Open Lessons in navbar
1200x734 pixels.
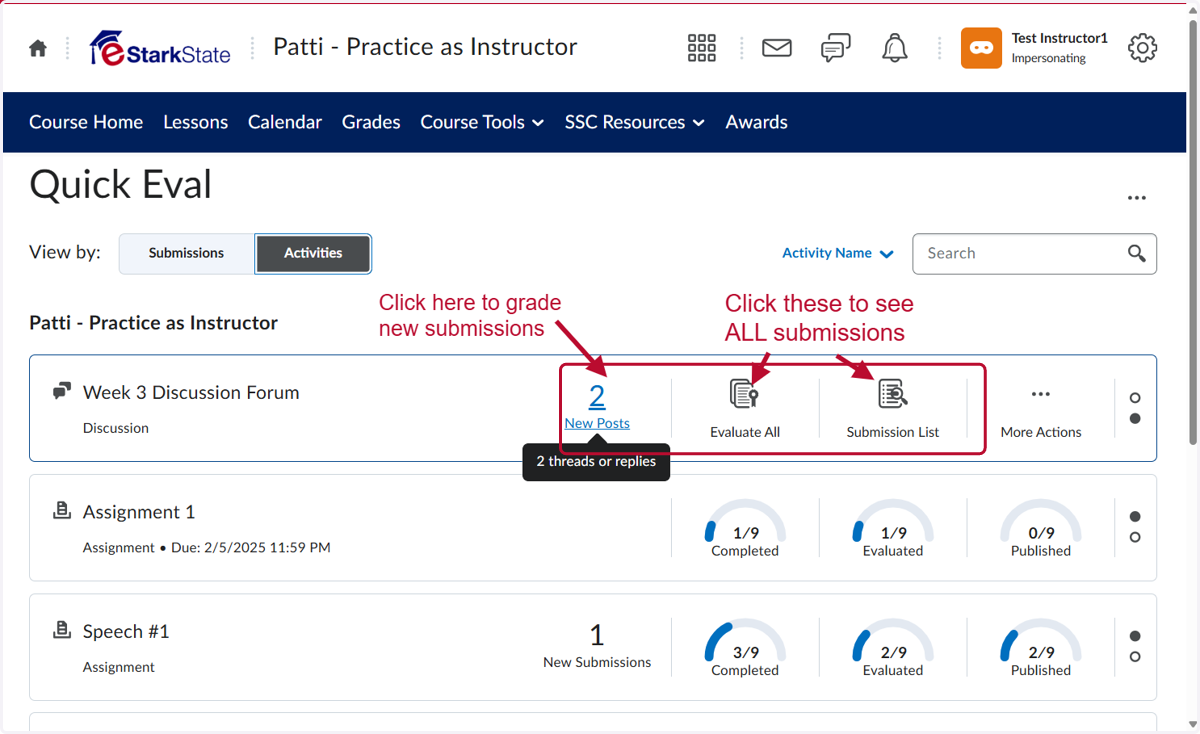pos(196,122)
